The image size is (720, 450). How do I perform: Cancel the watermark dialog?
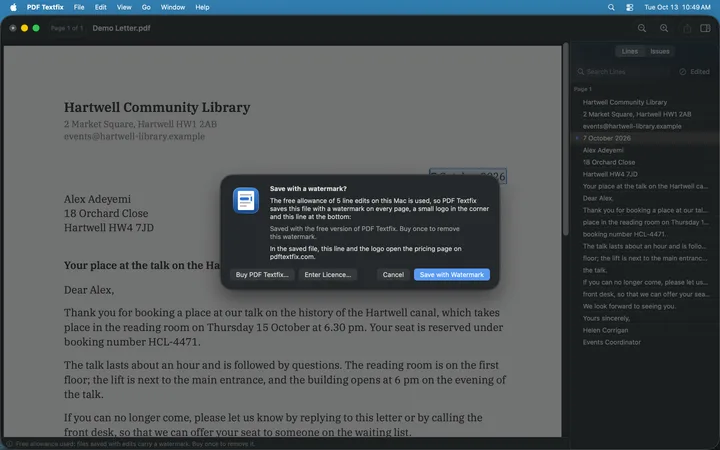point(393,275)
